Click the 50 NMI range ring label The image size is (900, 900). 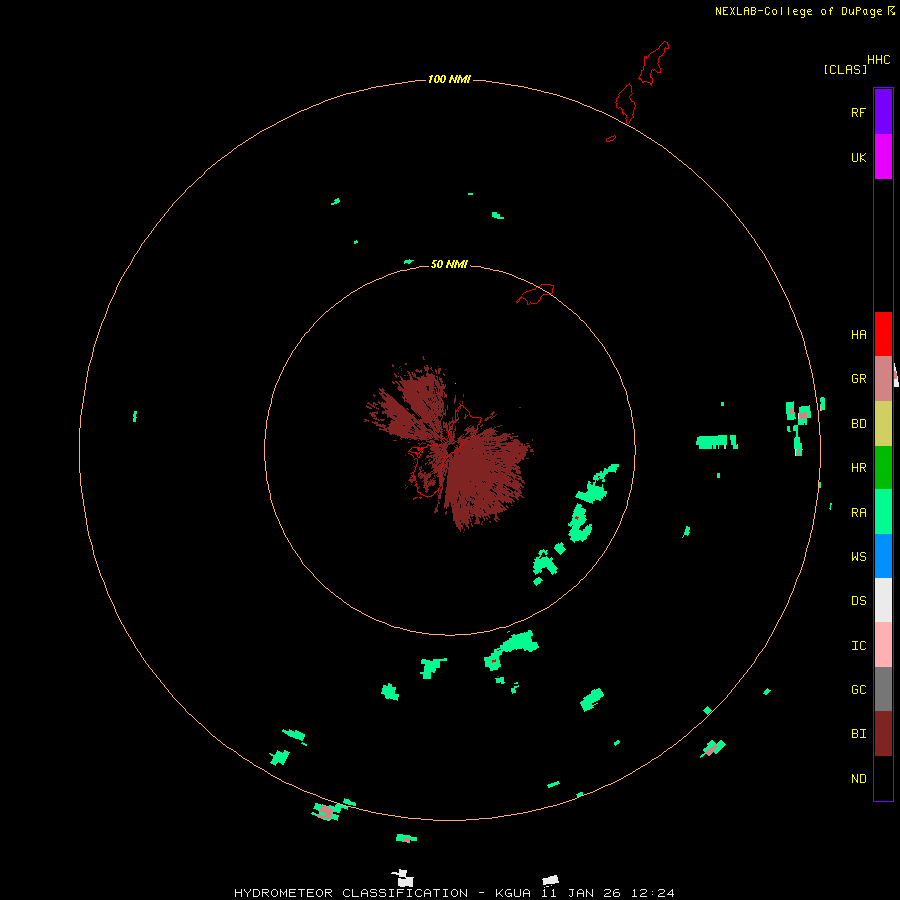click(x=449, y=264)
